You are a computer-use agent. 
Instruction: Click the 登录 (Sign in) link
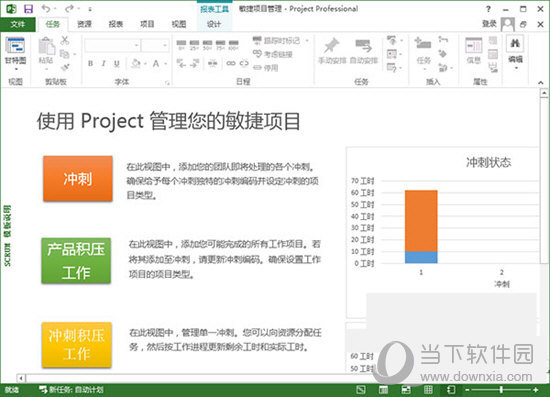pos(489,24)
